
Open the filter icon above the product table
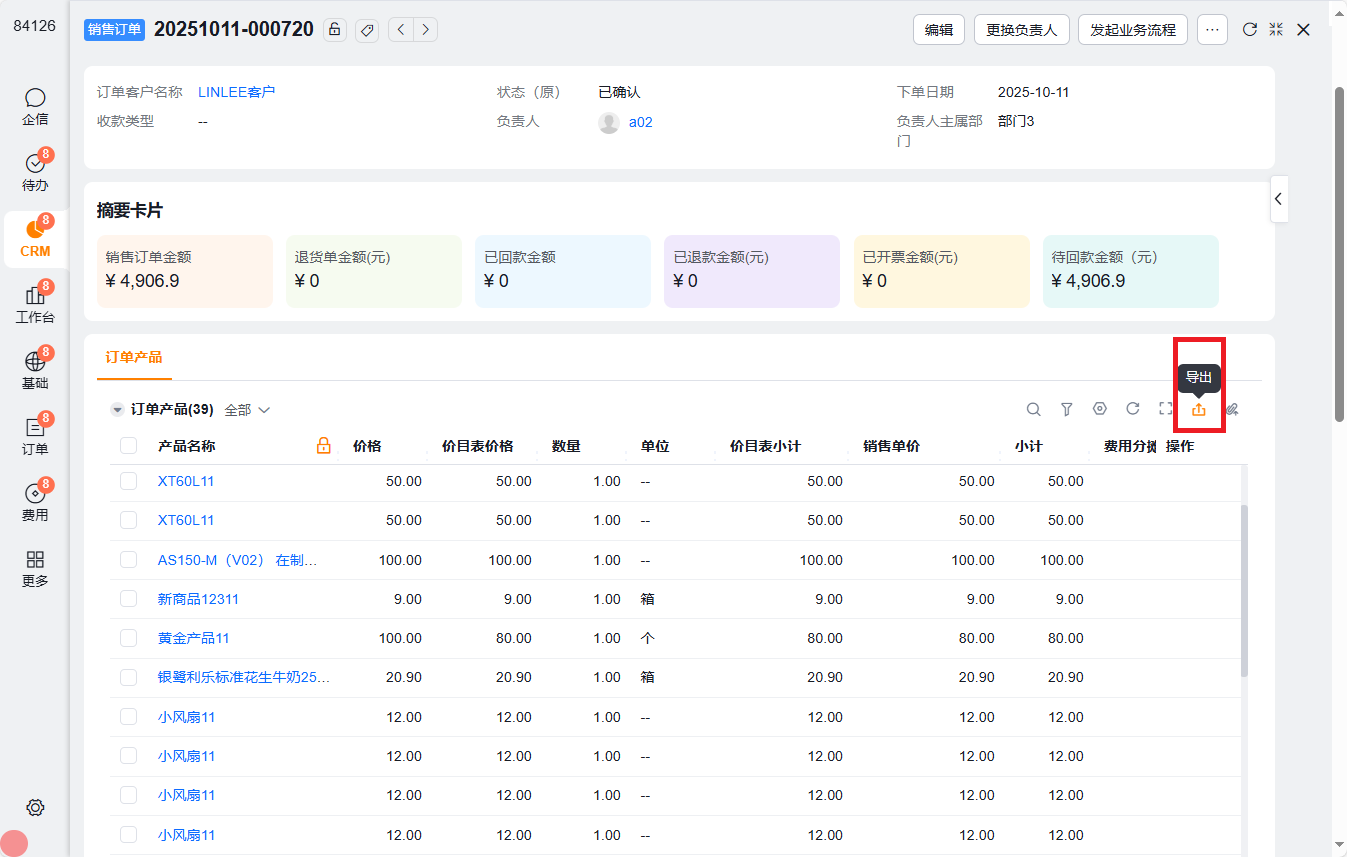click(x=1066, y=409)
